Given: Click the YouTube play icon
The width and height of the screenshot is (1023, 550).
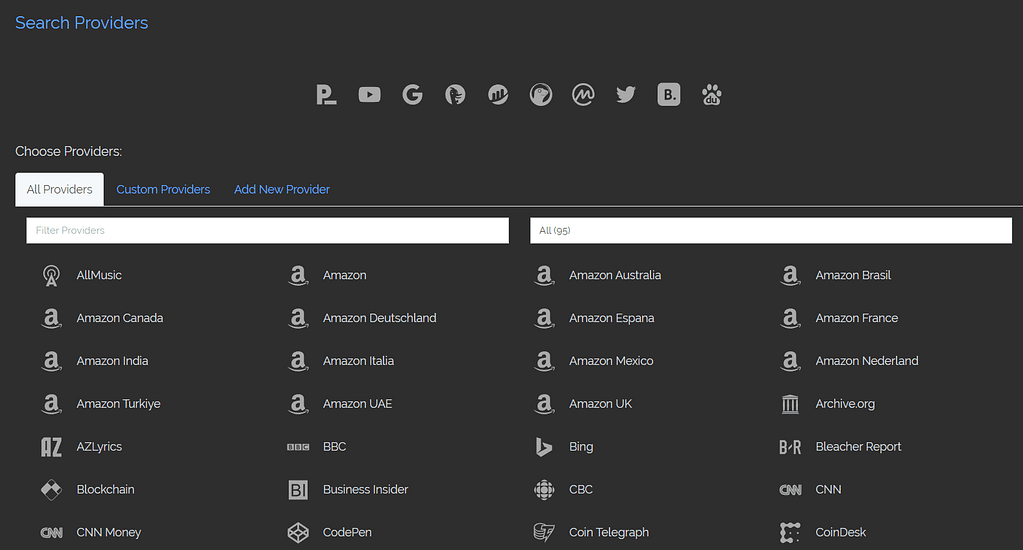Looking at the screenshot, I should [x=369, y=95].
